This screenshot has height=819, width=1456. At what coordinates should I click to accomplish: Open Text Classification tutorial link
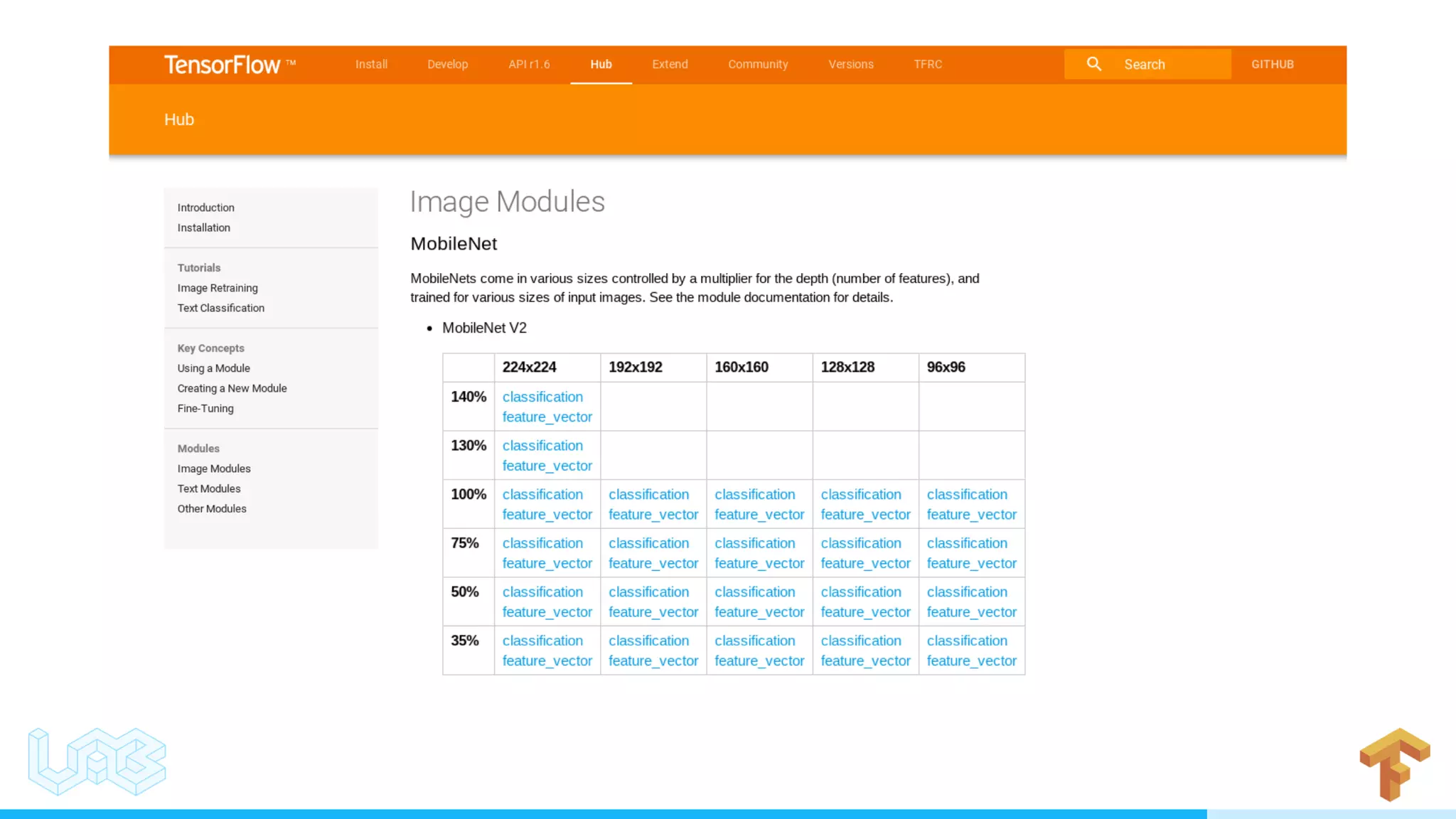220,308
